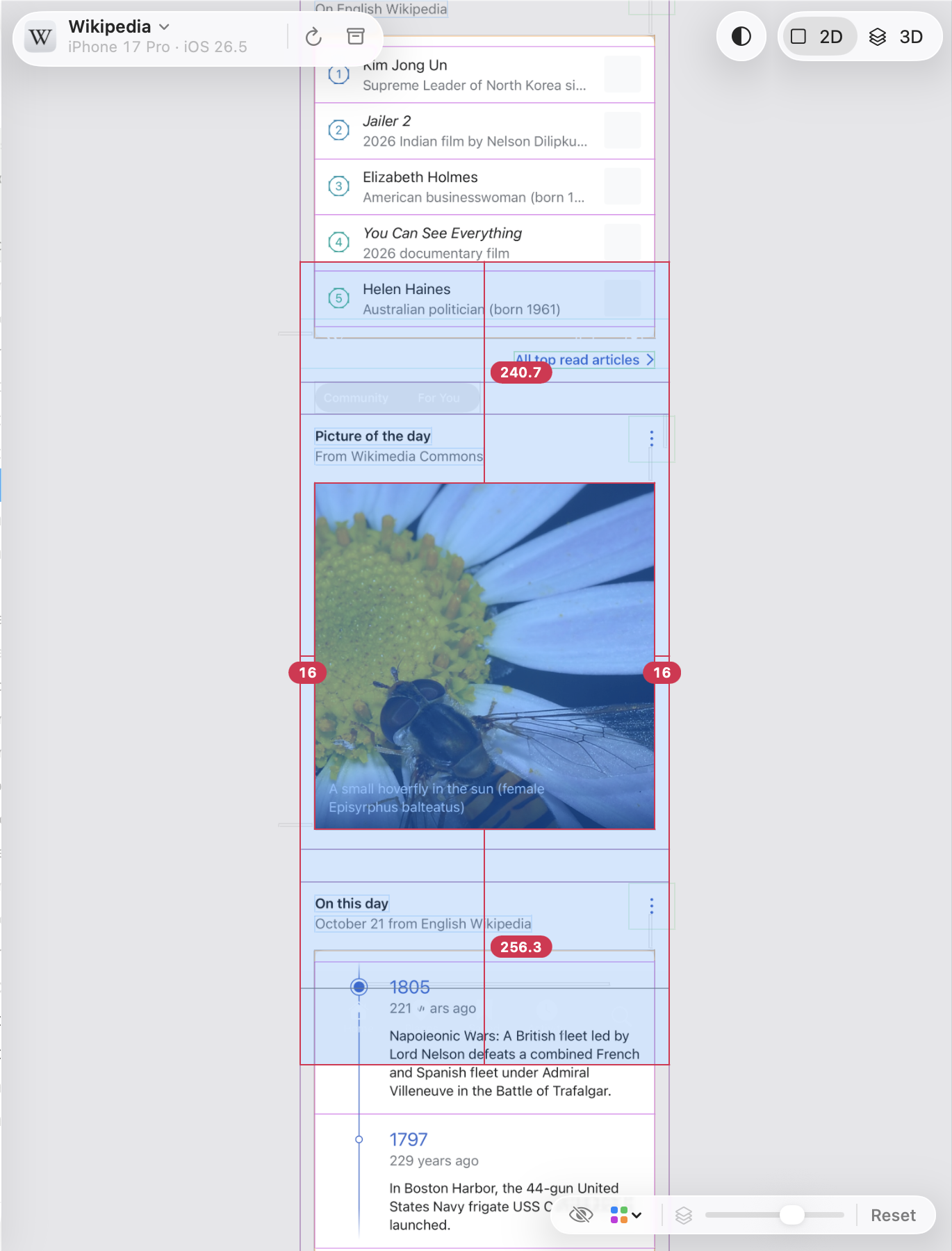This screenshot has height=1251, width=952.
Task: Select the hoverfly picture of the day image
Action: click(484, 656)
